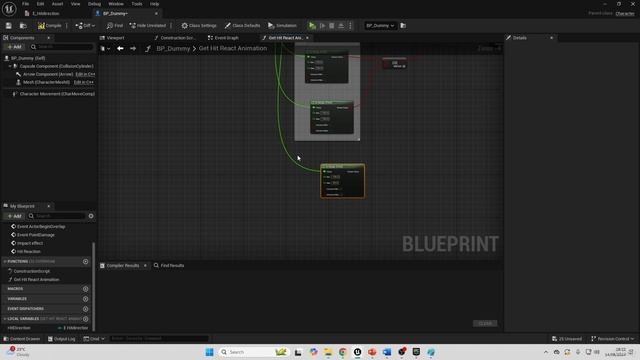Open the Edit menu
Screen dimensions: 640x360
(40, 4)
